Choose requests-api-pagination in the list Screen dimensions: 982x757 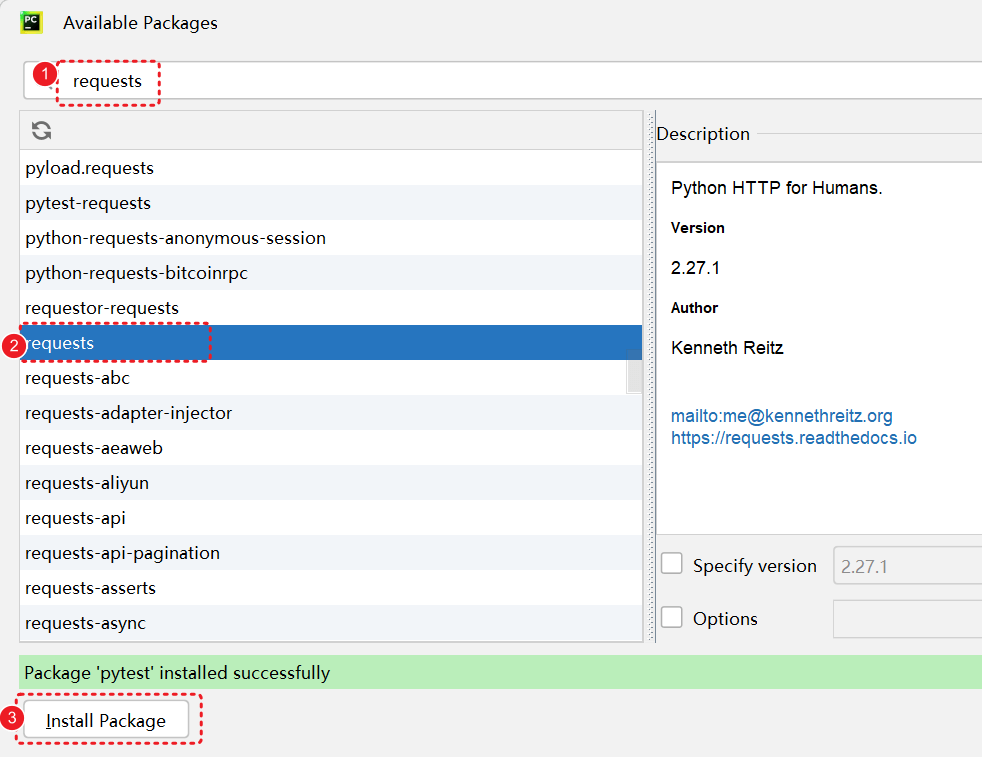[122, 553]
